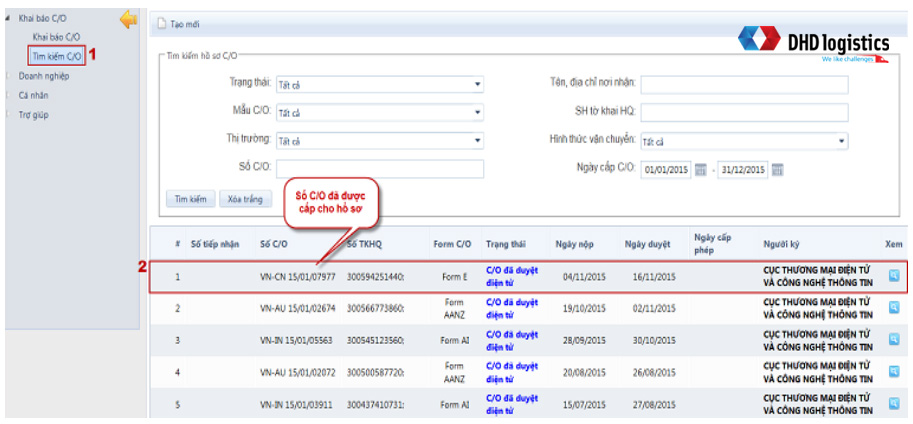The height and width of the screenshot is (424, 913).
Task: Select Khai báo C/O sub-item
Action: tap(56, 37)
